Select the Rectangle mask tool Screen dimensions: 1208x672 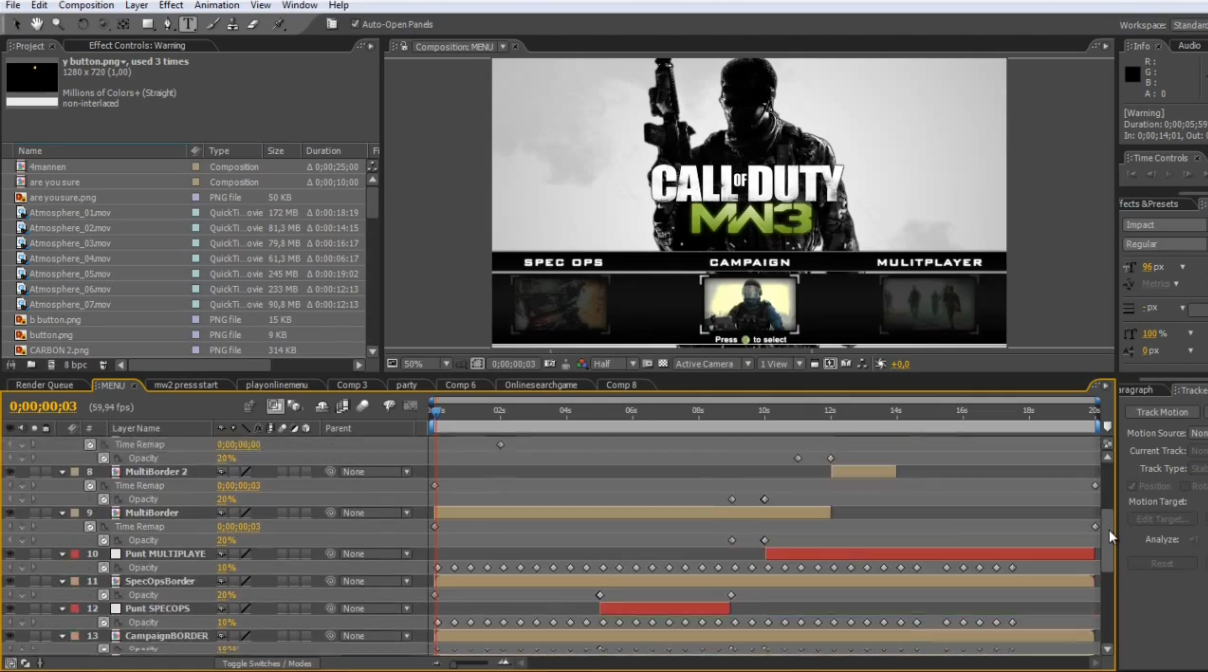coord(148,24)
